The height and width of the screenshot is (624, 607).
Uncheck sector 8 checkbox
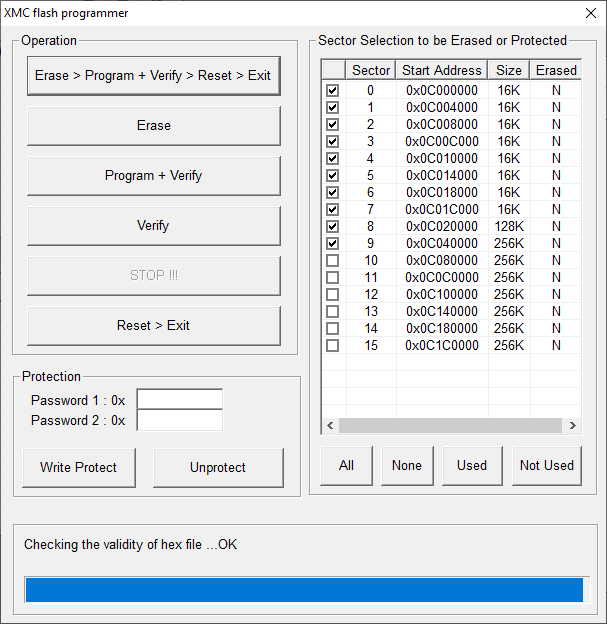point(333,226)
